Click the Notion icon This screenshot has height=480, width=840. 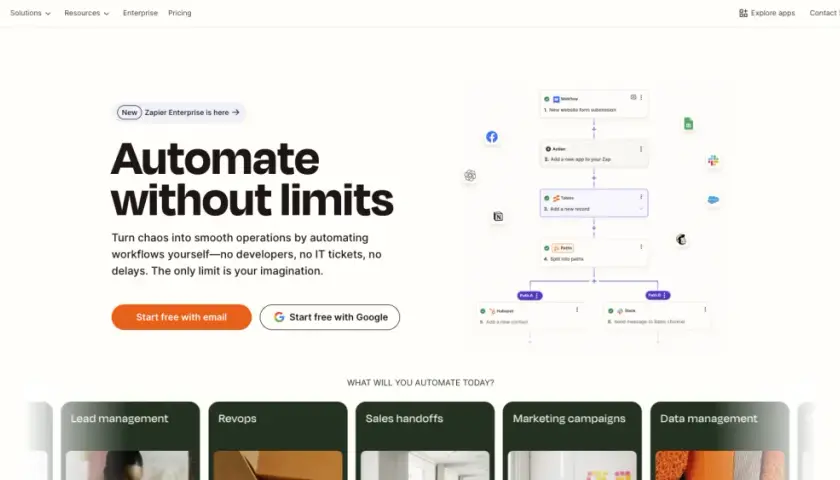(x=498, y=216)
